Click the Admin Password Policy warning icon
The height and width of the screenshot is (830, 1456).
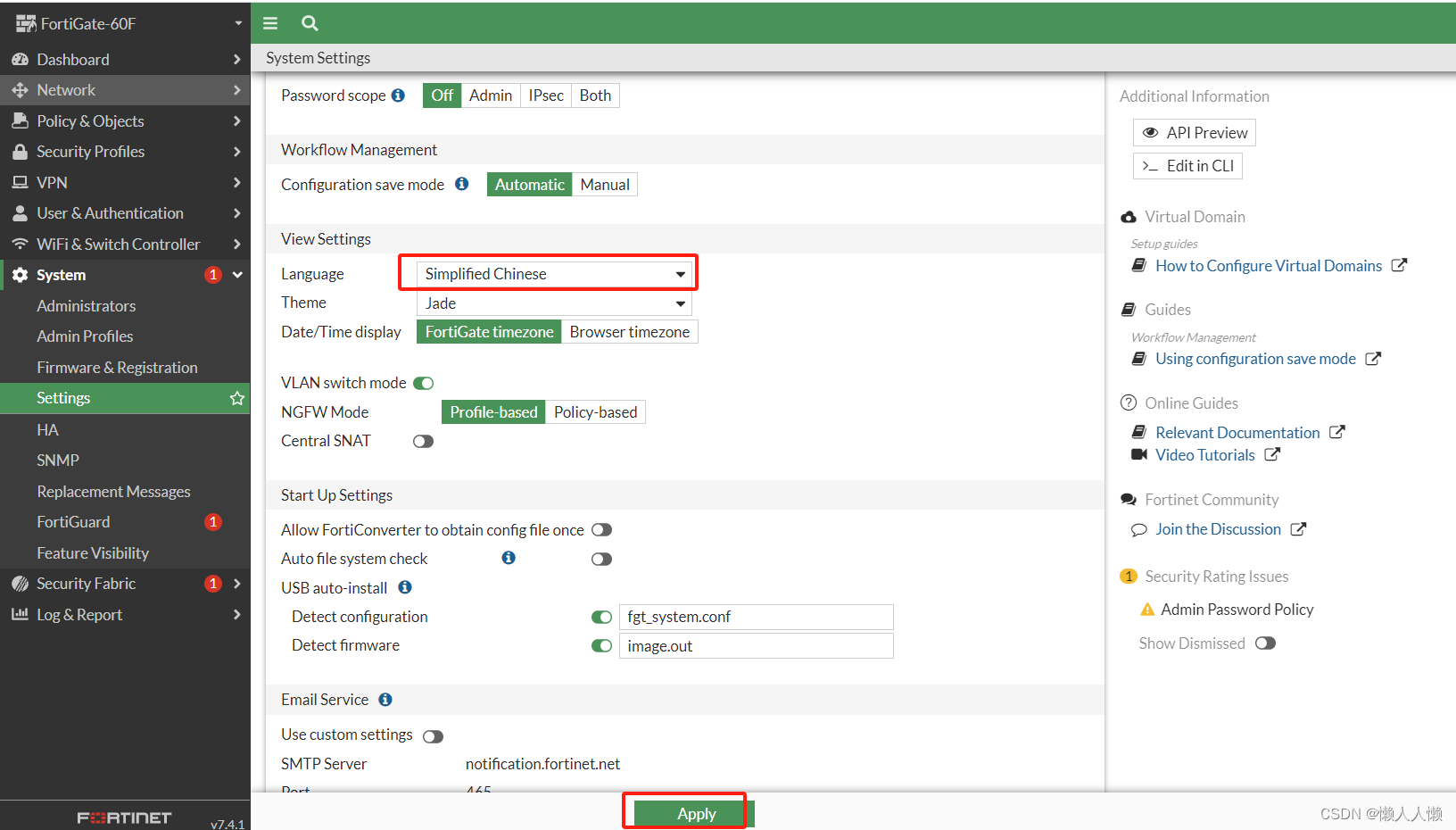pyautogui.click(x=1148, y=610)
